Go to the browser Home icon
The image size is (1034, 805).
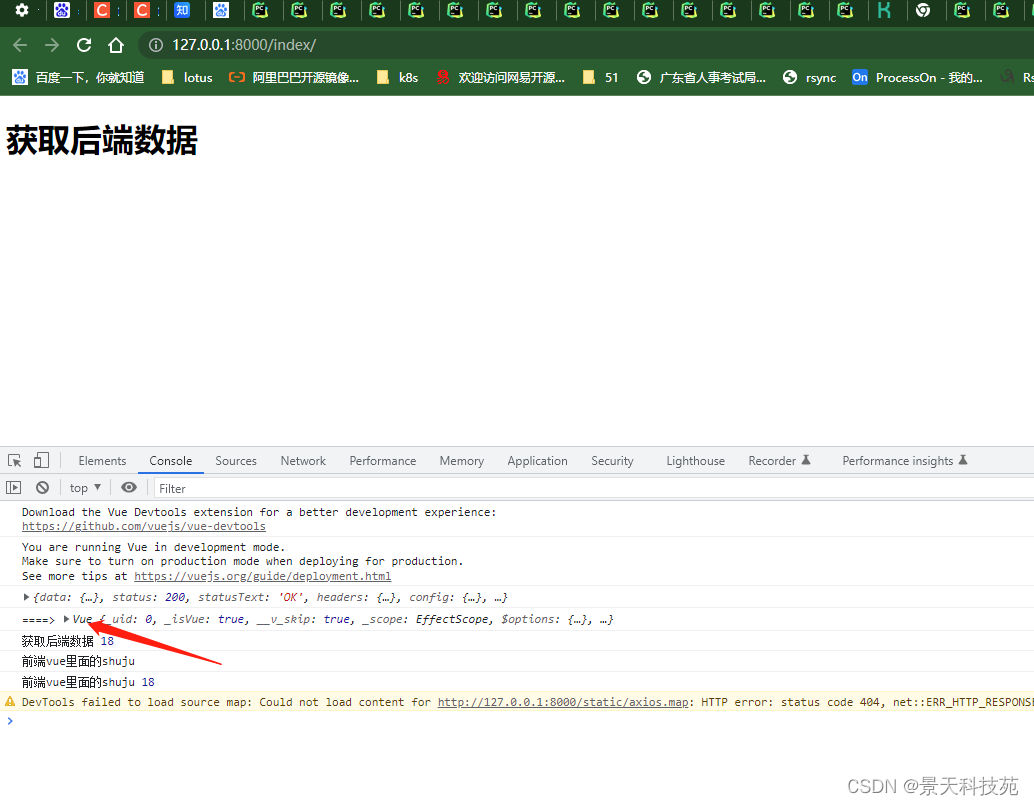(116, 45)
